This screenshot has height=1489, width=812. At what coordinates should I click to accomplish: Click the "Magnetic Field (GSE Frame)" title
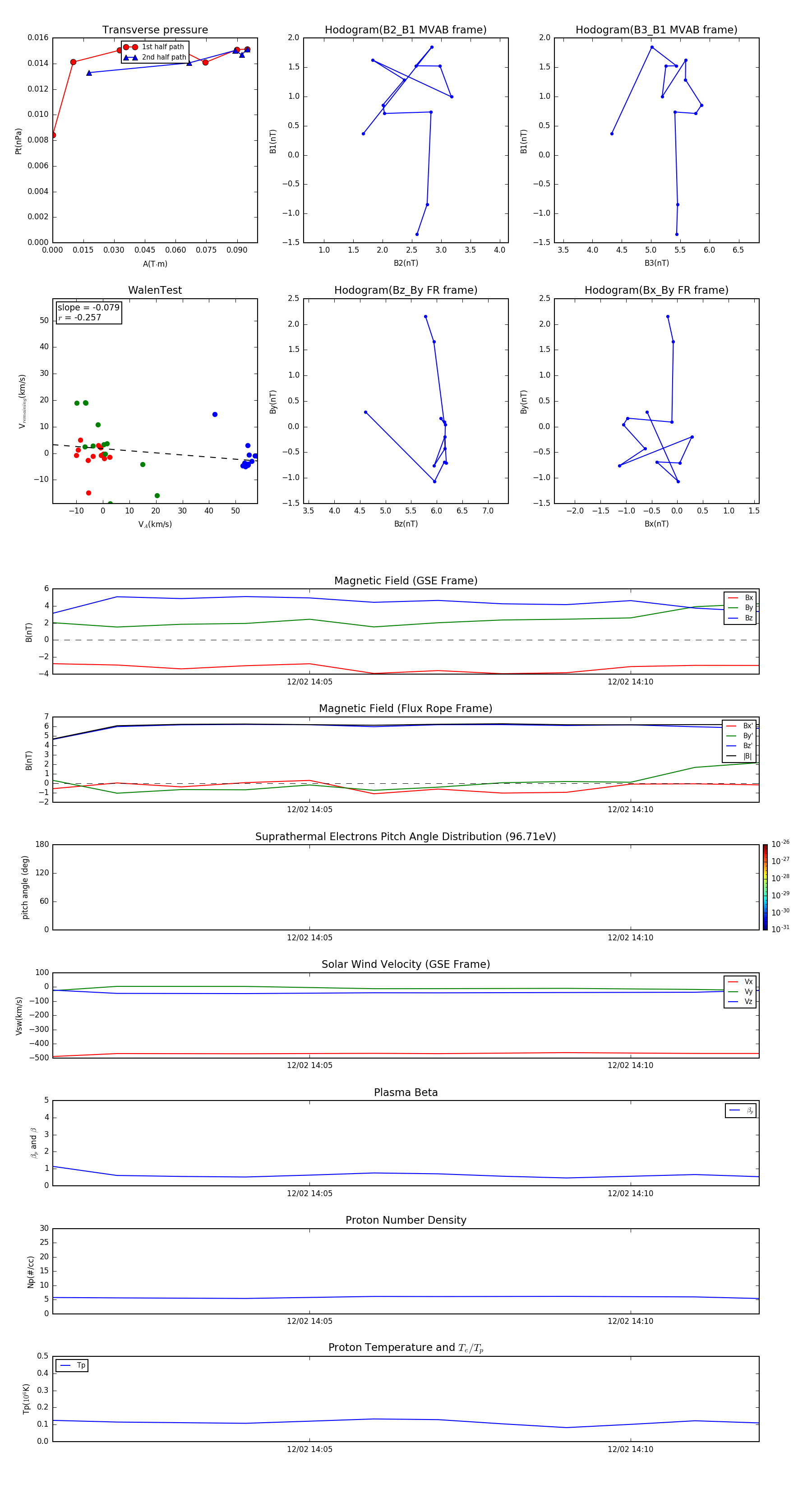tap(406, 581)
